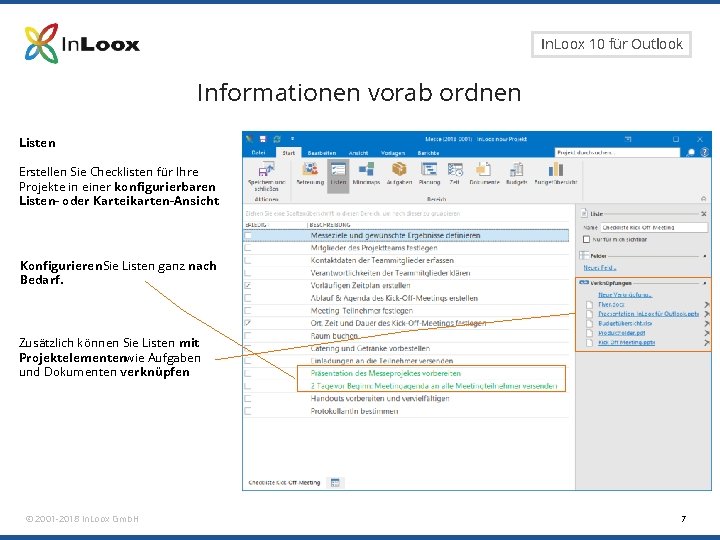
Task: Open the Flyer.docx link
Action: click(x=611, y=304)
